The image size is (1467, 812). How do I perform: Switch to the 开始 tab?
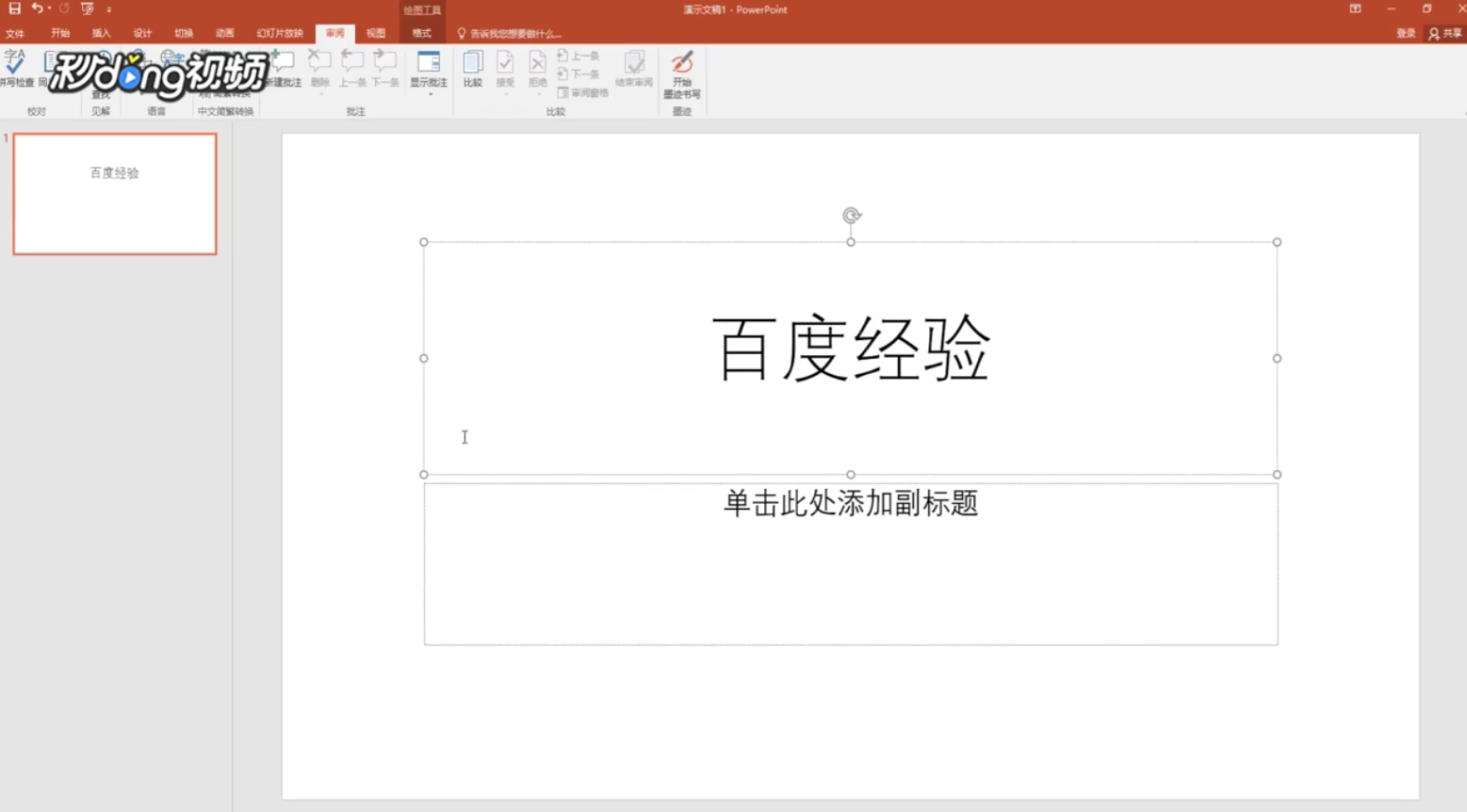click(60, 33)
